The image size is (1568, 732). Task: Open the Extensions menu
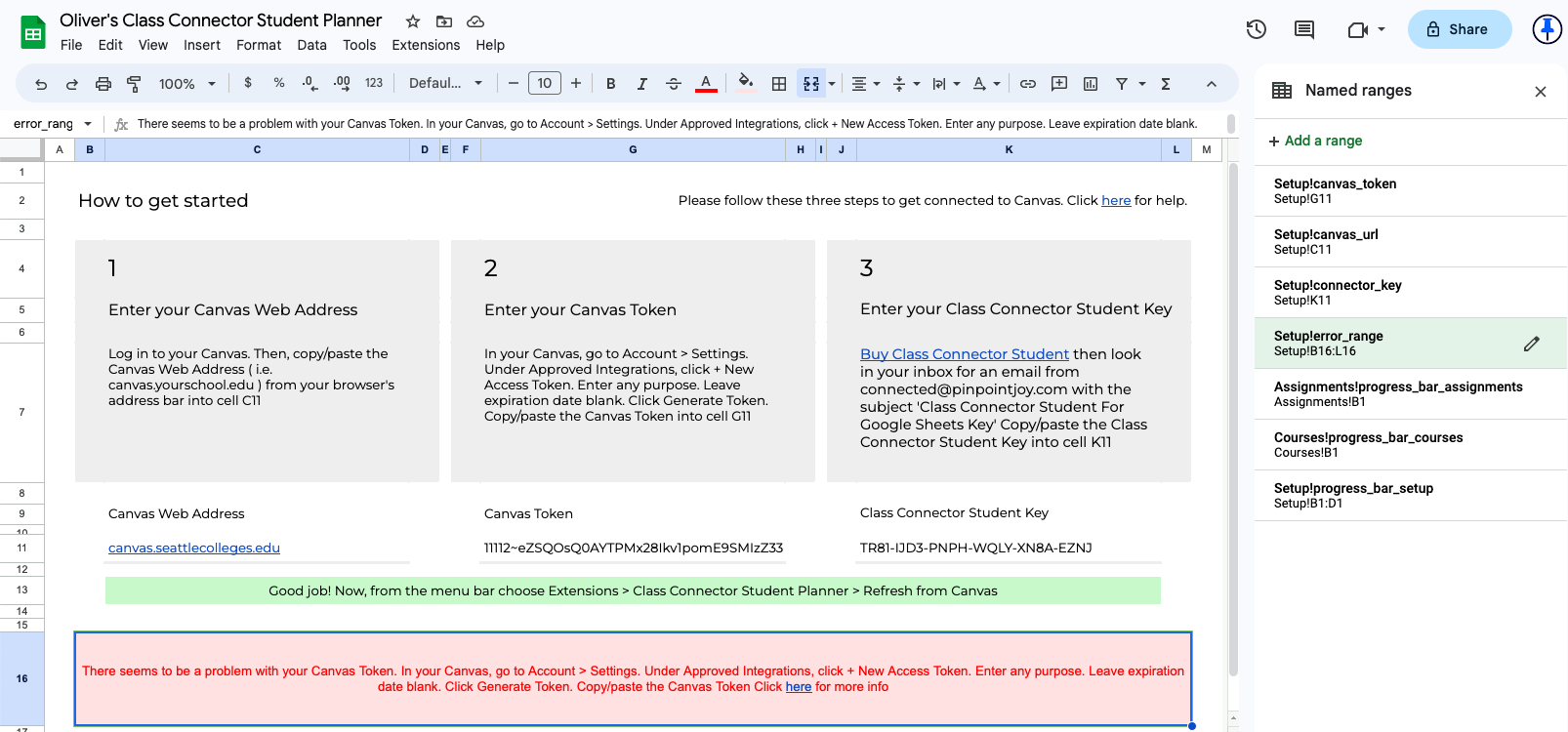[x=426, y=45]
